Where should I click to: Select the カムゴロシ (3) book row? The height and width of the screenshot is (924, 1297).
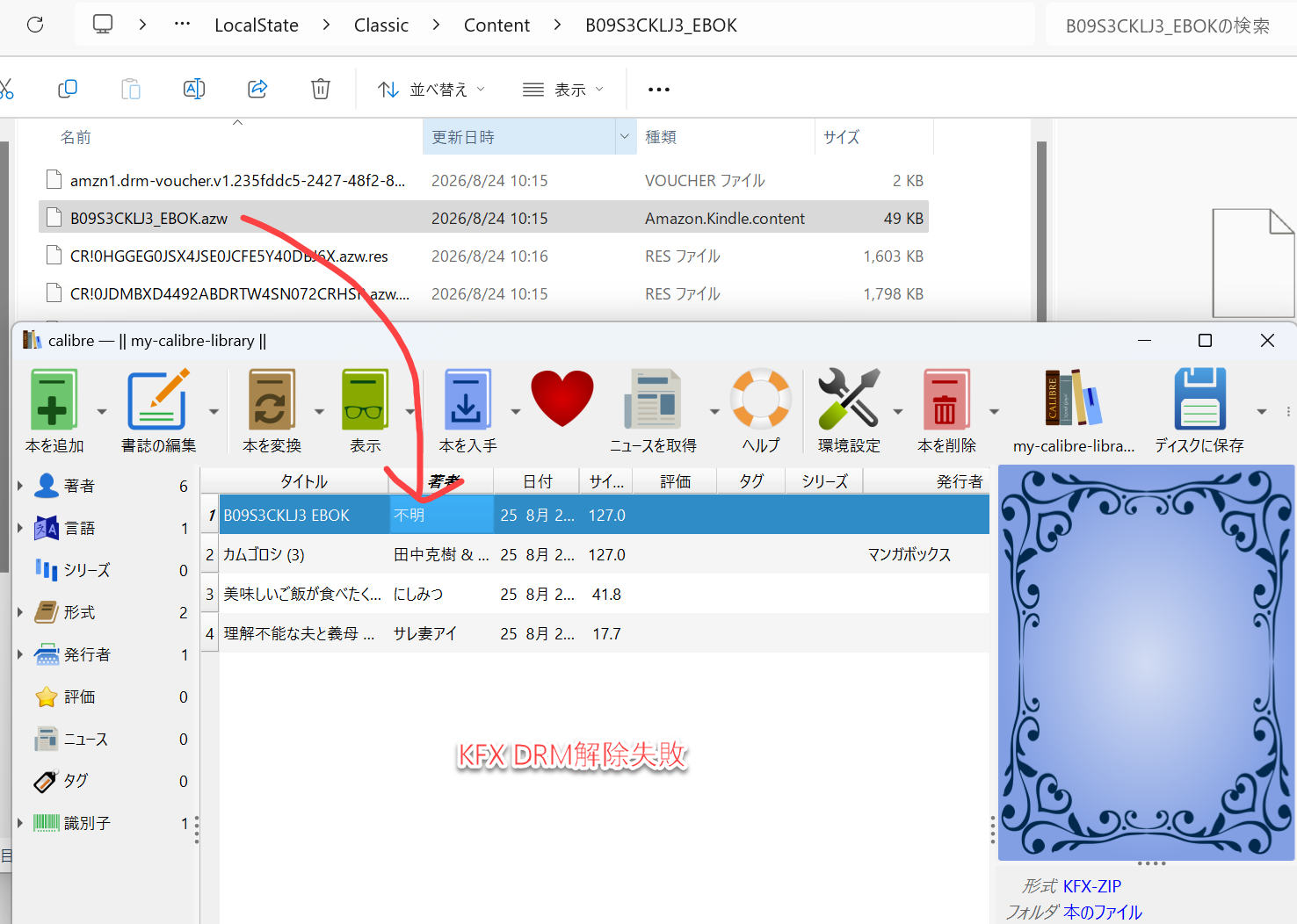(x=596, y=554)
